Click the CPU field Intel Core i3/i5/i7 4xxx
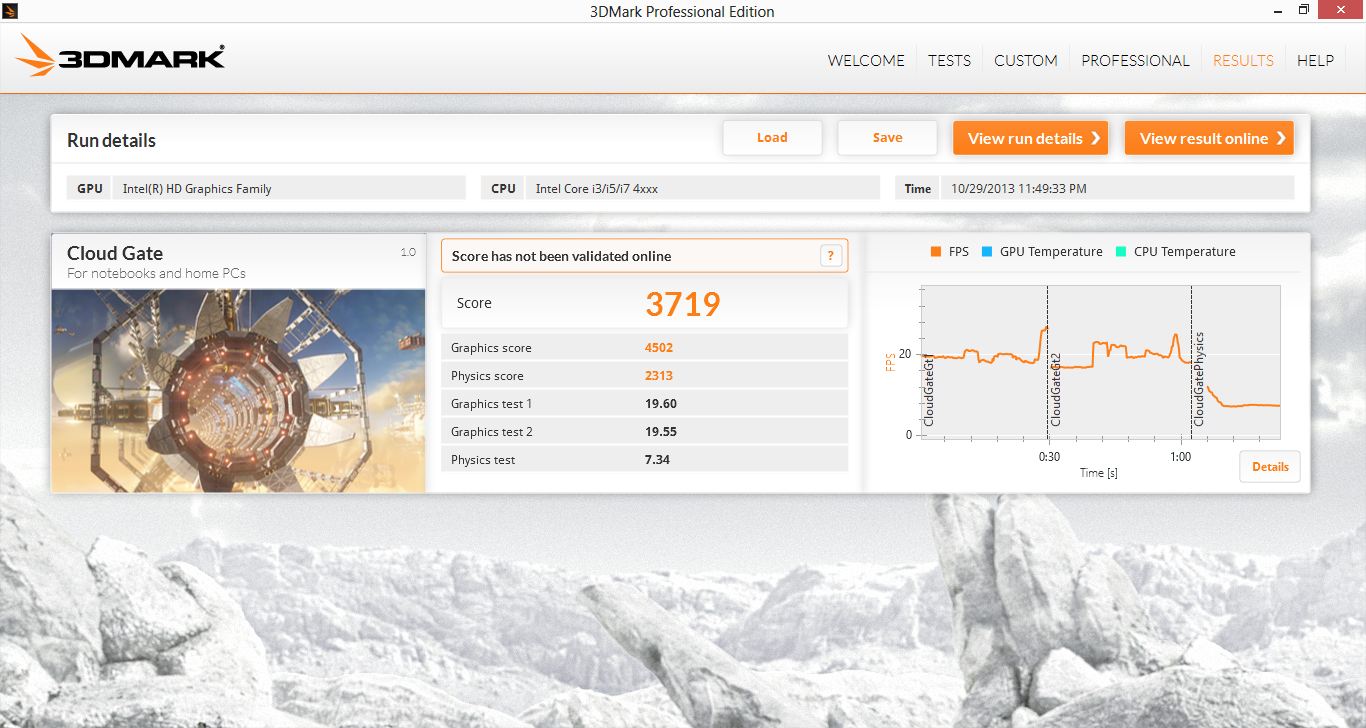 coord(703,188)
